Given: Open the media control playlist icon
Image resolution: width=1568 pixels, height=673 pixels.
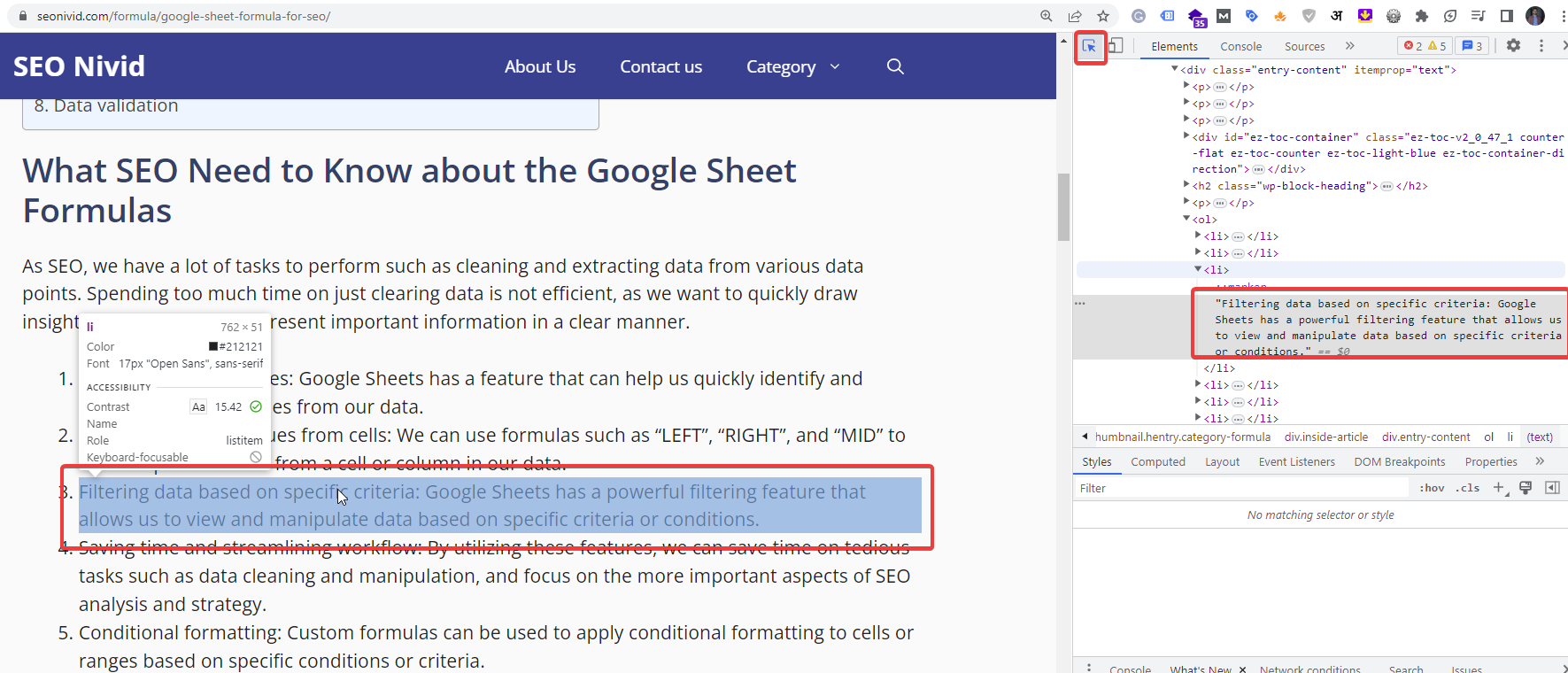Looking at the screenshot, I should (1479, 16).
